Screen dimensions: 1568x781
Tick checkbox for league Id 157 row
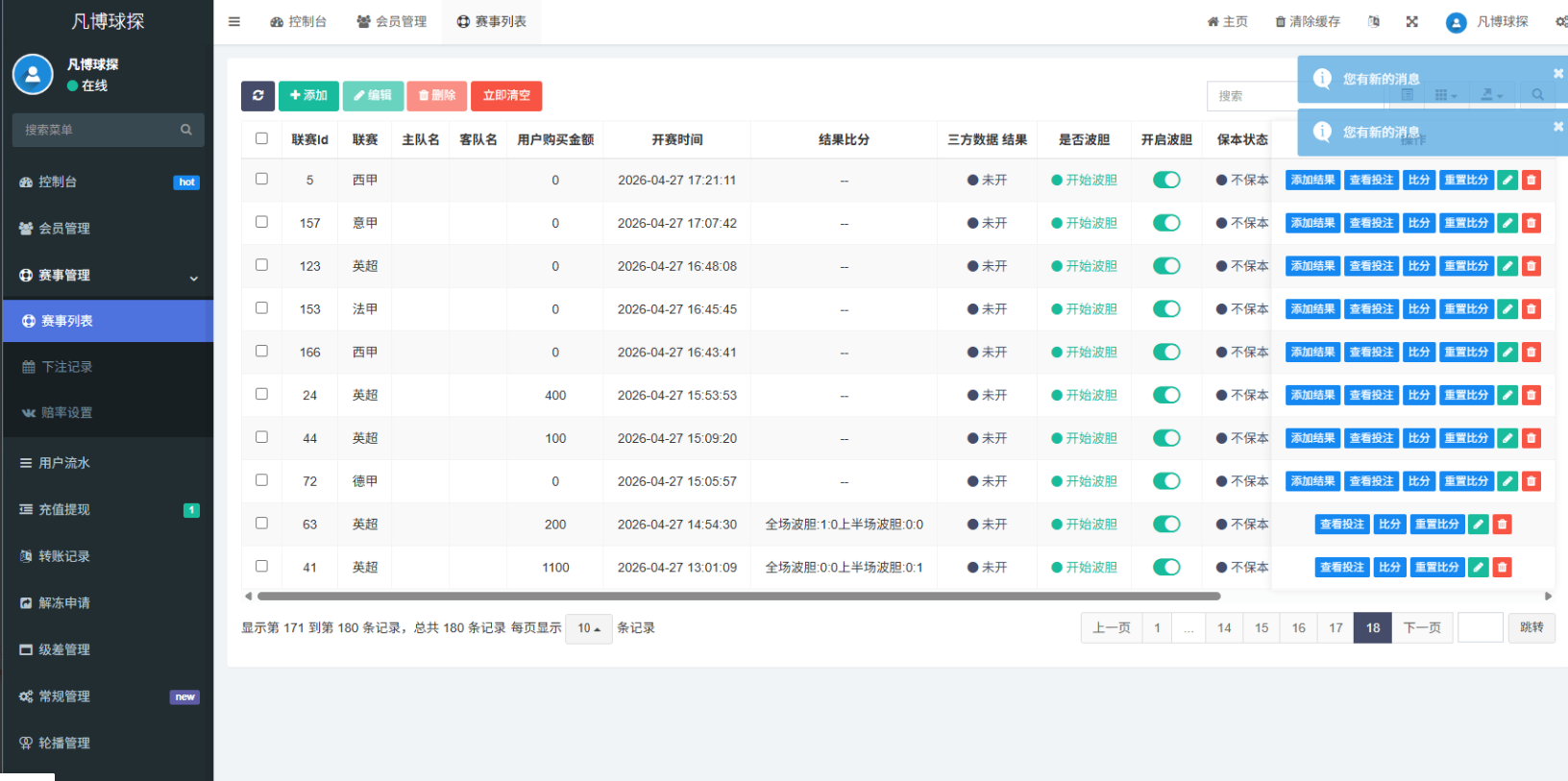261,222
